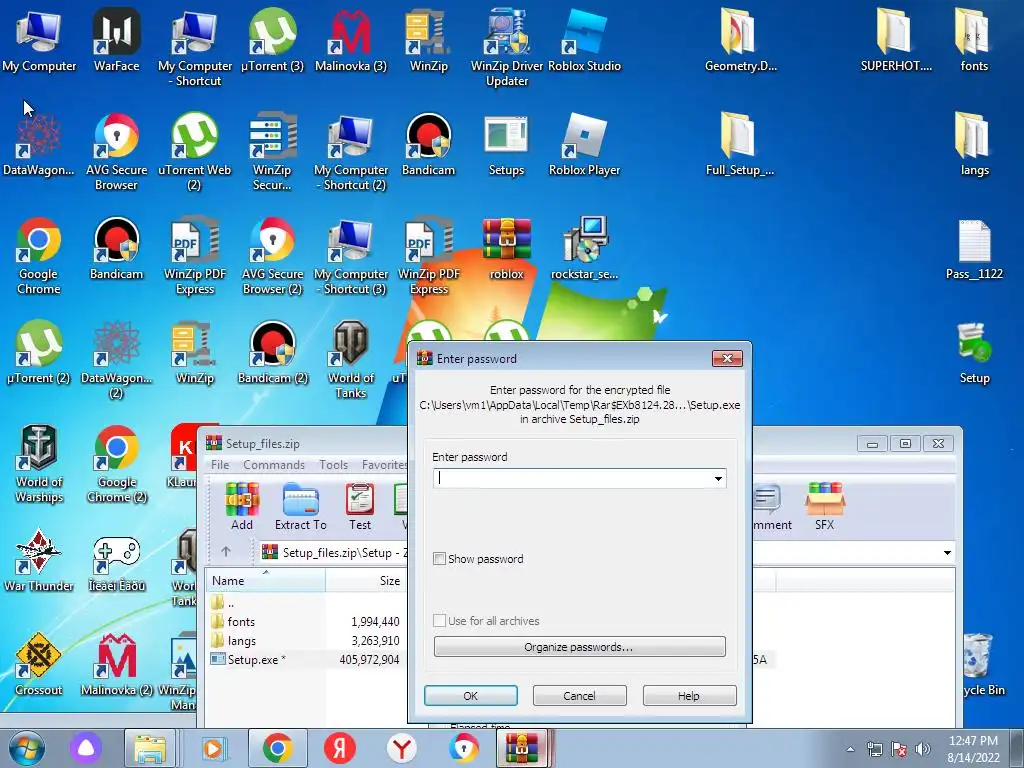Select the Roblox Studio desktop icon
Viewport: 1024px width, 768px height.
[584, 40]
